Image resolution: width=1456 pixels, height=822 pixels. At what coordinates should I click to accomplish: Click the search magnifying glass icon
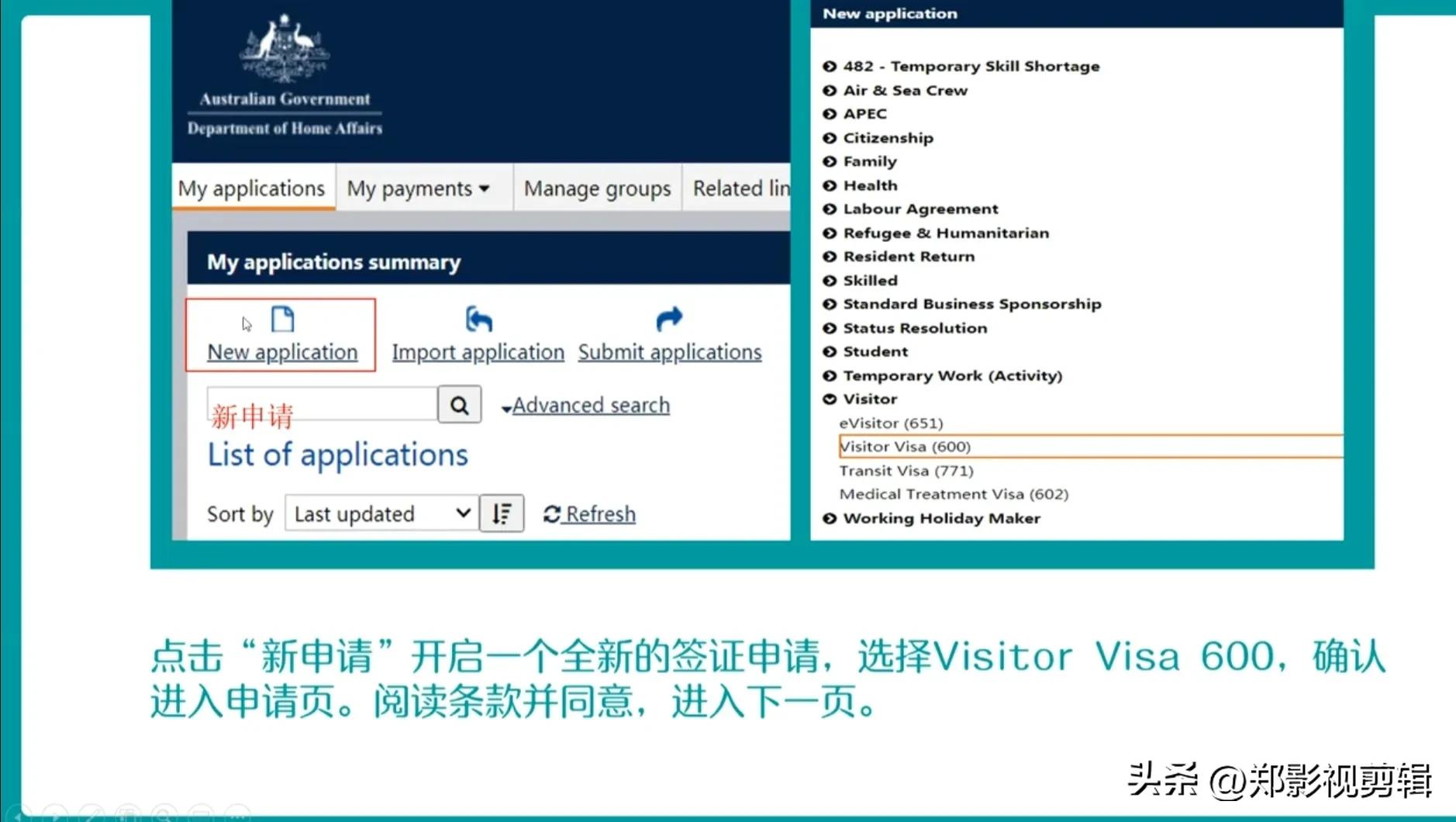point(459,404)
